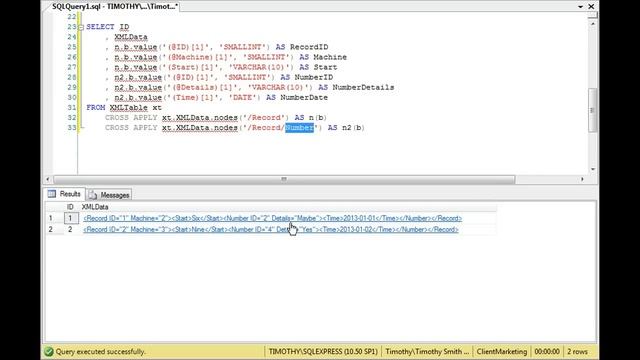Click XMLData column on line 24
Image resolution: width=640 pixels, height=360 pixels.
pyautogui.click(x=131, y=37)
